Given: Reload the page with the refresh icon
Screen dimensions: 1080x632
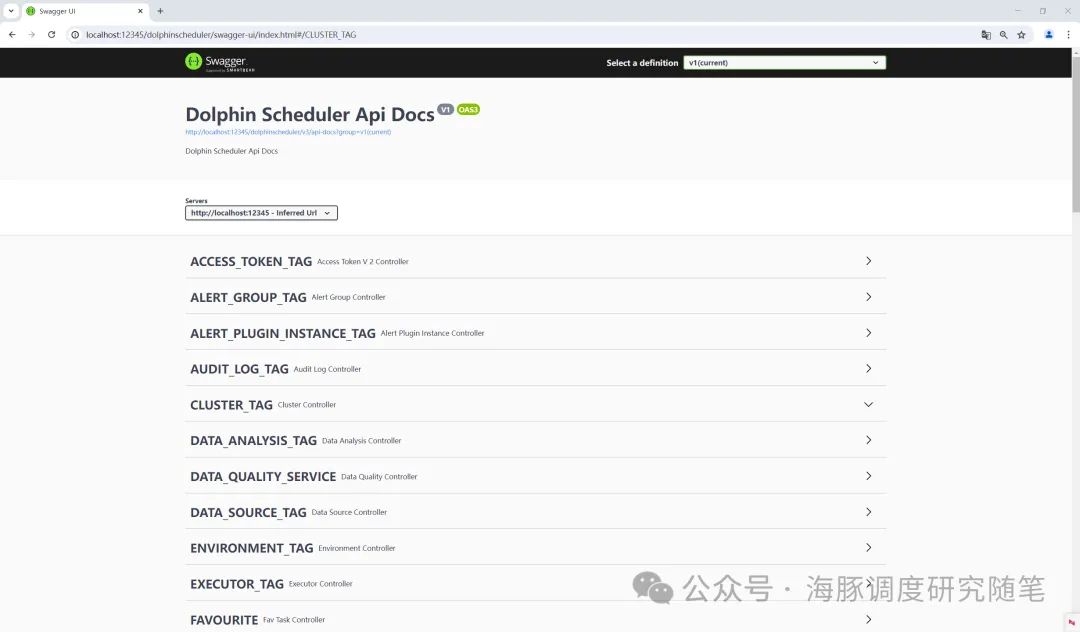Looking at the screenshot, I should pos(51,34).
